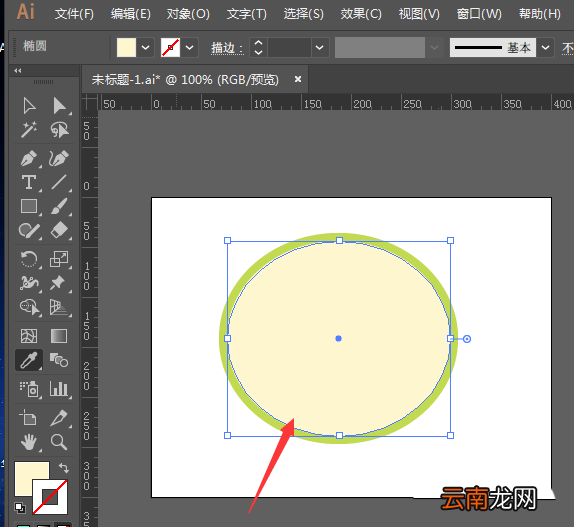Viewport: 574px width, 527px height.
Task: Choose the Symbol Sprayer tool
Action: click(29, 389)
